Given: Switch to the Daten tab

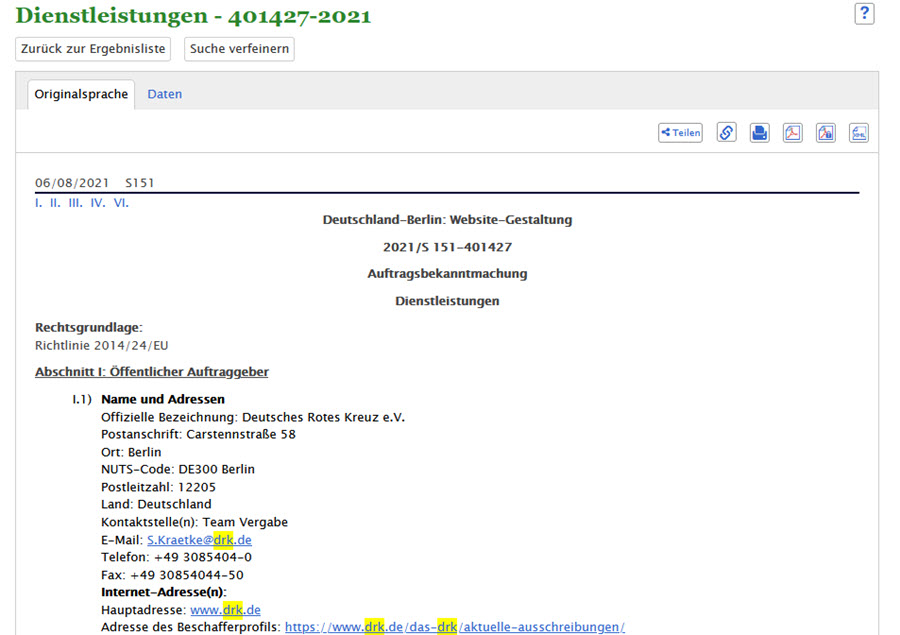Looking at the screenshot, I should (165, 94).
